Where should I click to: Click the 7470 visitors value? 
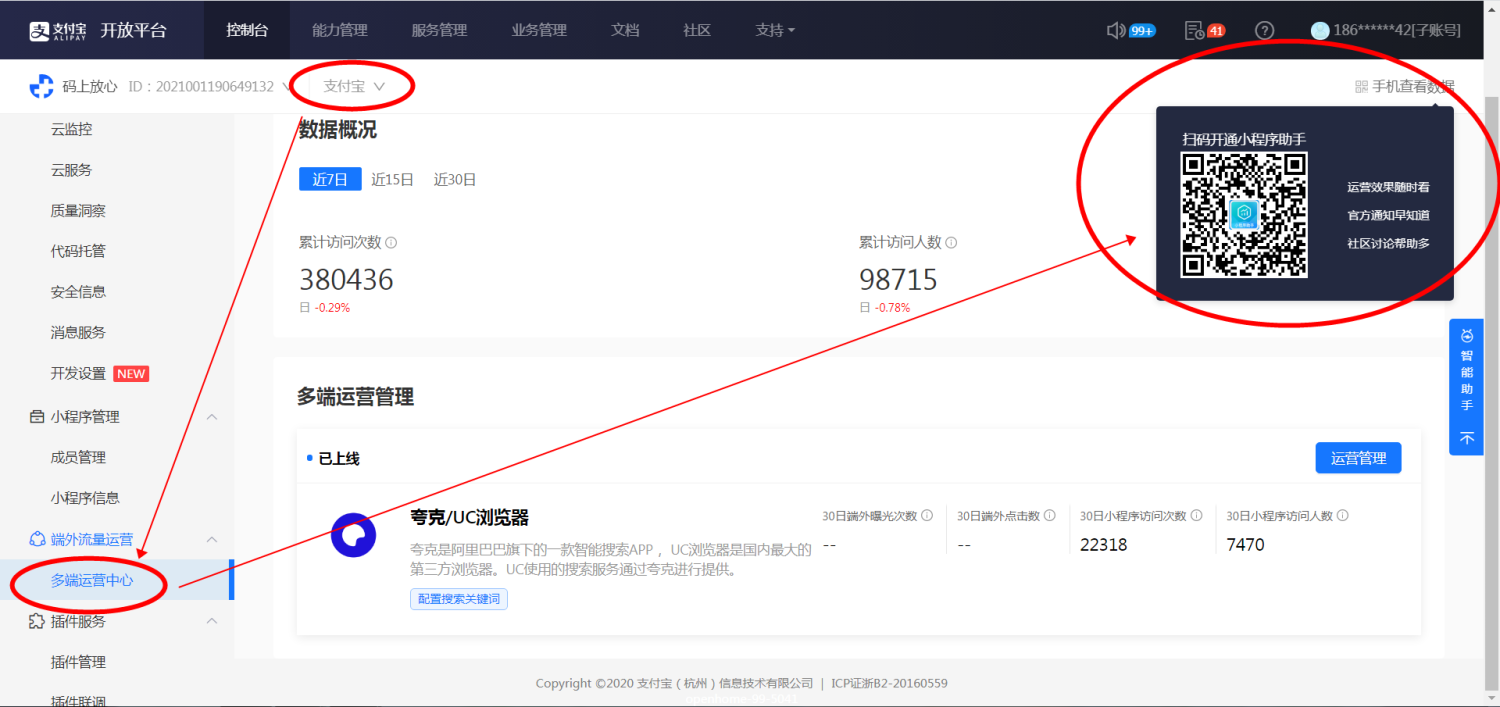tap(1246, 545)
